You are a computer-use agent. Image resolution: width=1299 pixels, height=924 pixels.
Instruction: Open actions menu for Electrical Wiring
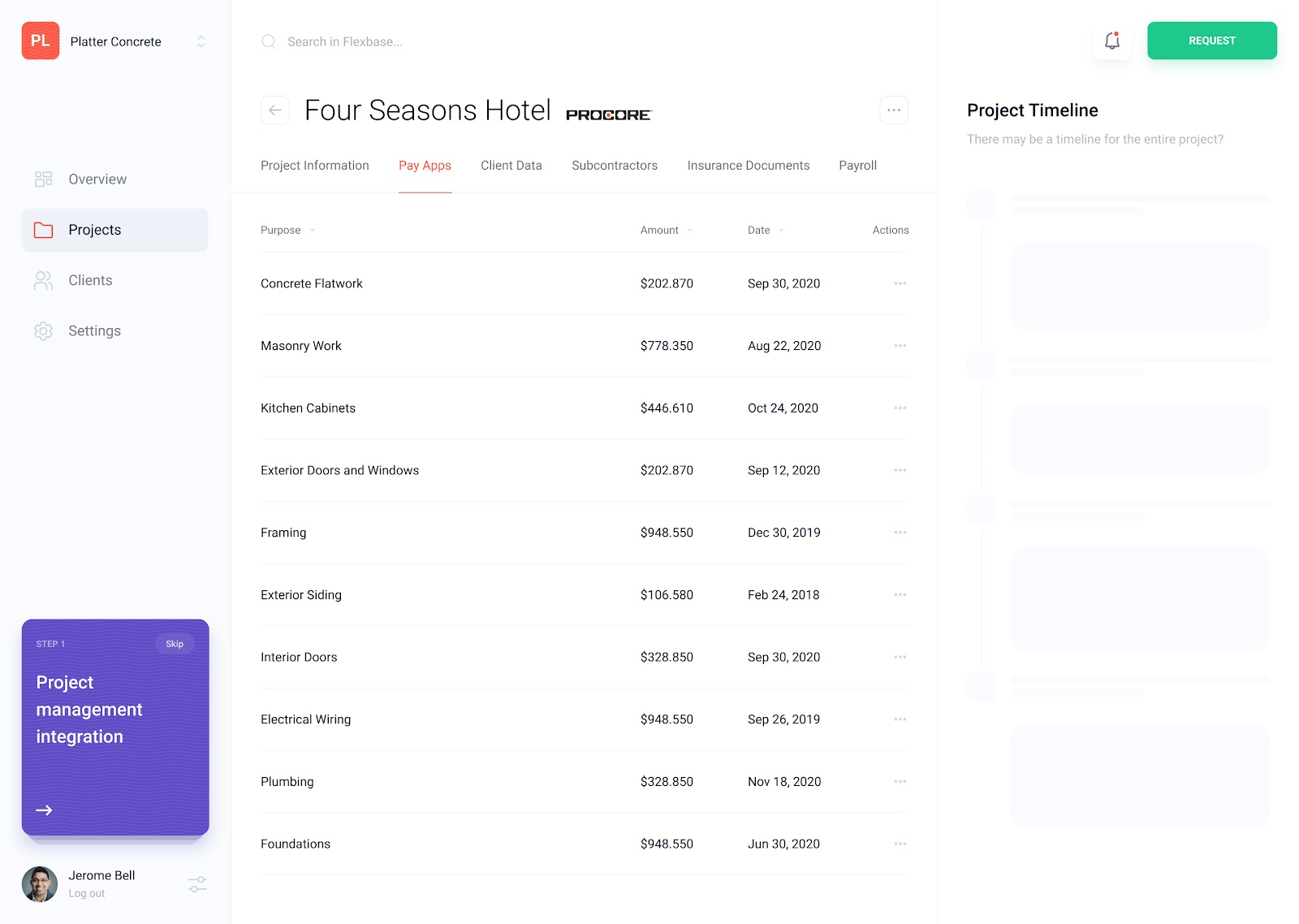tap(900, 719)
